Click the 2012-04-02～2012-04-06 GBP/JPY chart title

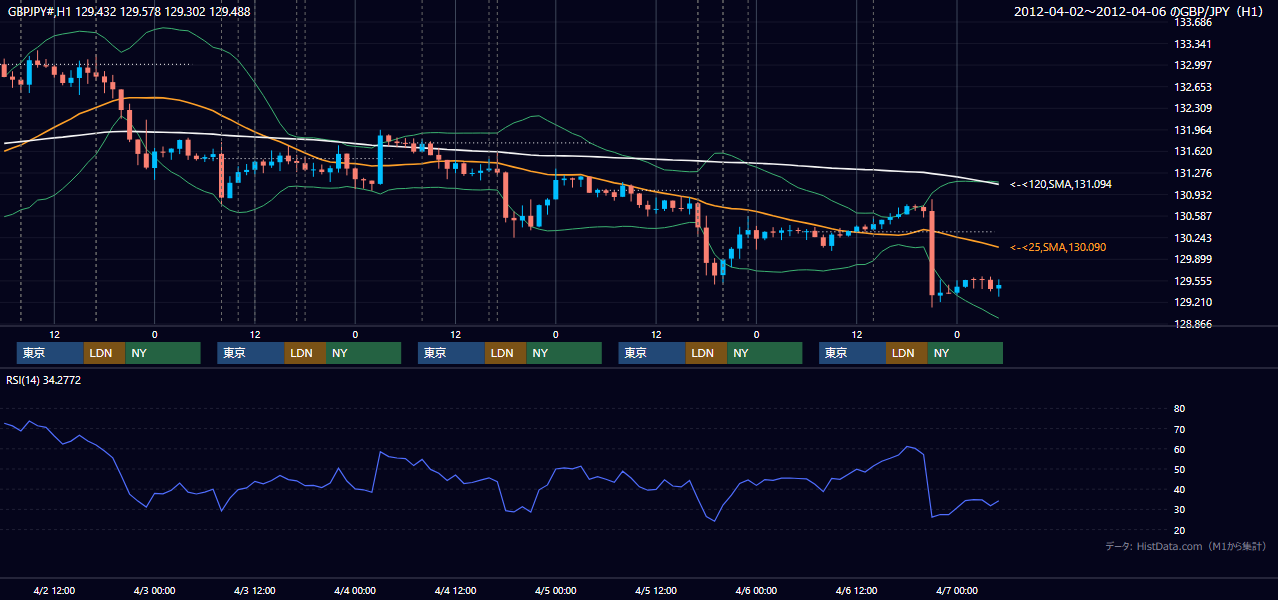point(1140,12)
